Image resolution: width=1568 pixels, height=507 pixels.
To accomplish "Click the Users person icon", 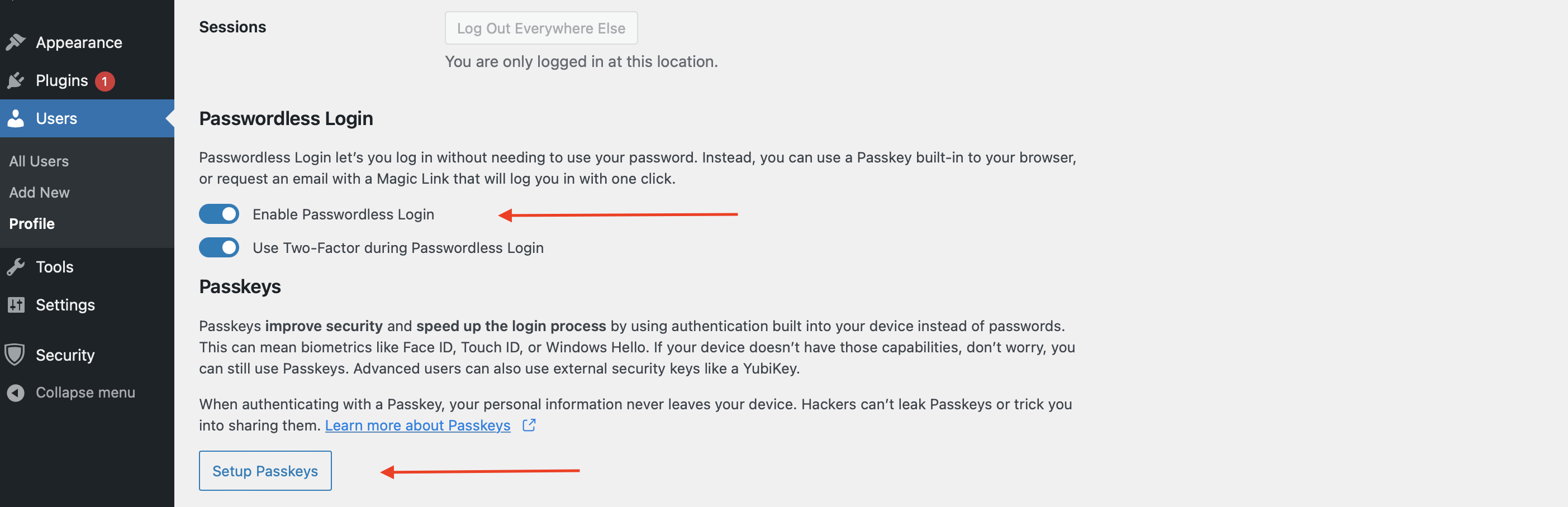I will point(16,118).
